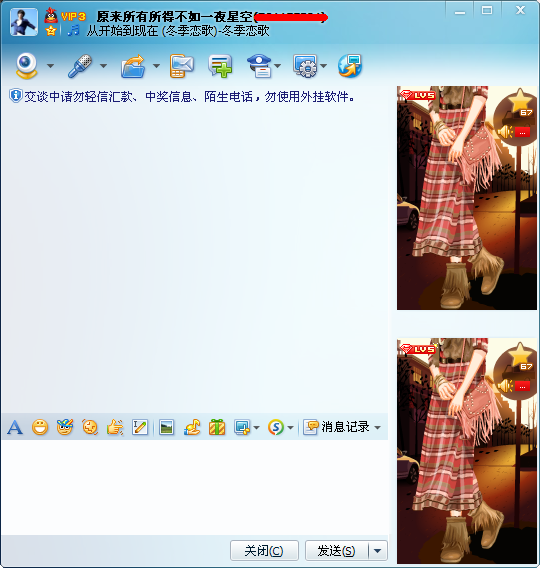Open the Sogou search S icon
The height and width of the screenshot is (568, 540).
click(x=276, y=427)
